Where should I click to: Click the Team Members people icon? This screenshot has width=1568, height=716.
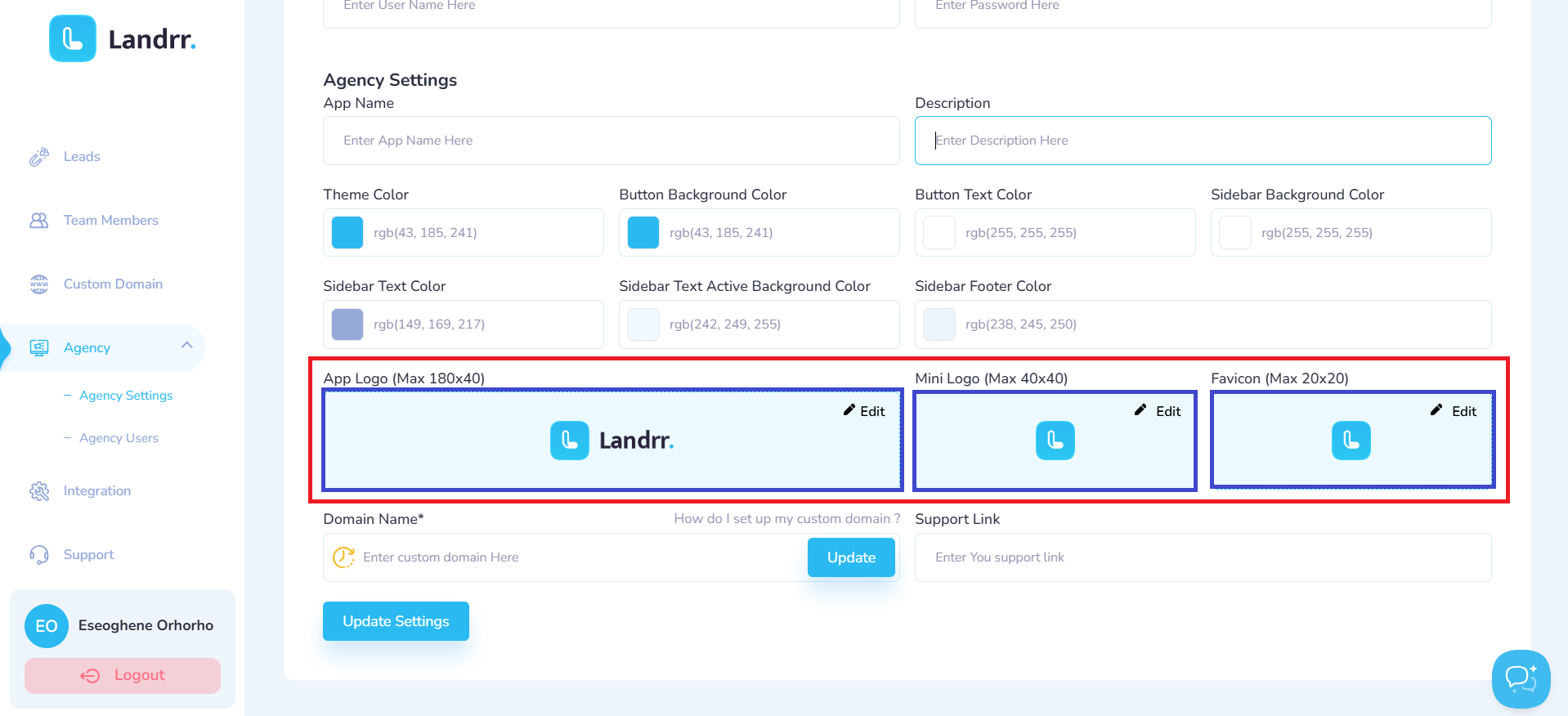pyautogui.click(x=39, y=221)
